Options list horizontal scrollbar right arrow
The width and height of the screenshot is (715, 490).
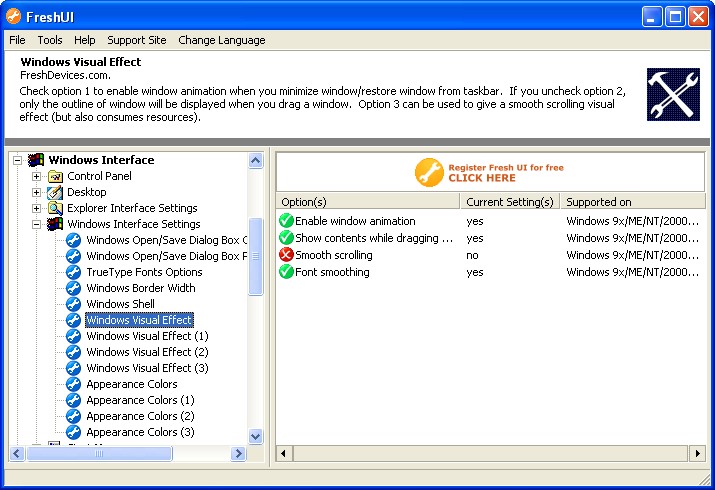(698, 453)
